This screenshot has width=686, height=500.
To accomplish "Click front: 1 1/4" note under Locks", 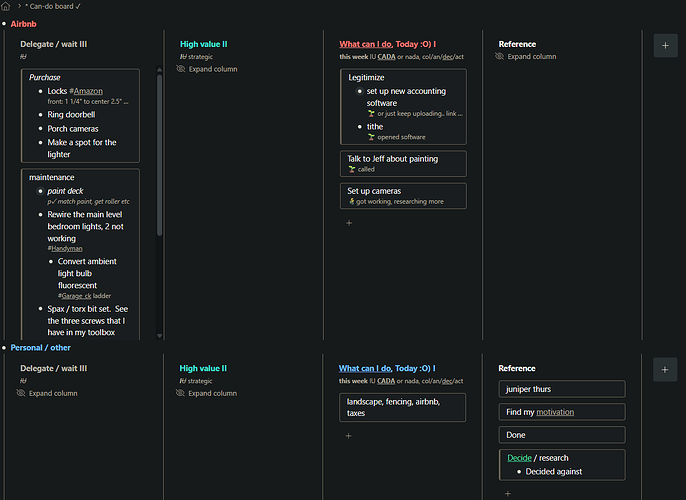I will click(x=88, y=101).
